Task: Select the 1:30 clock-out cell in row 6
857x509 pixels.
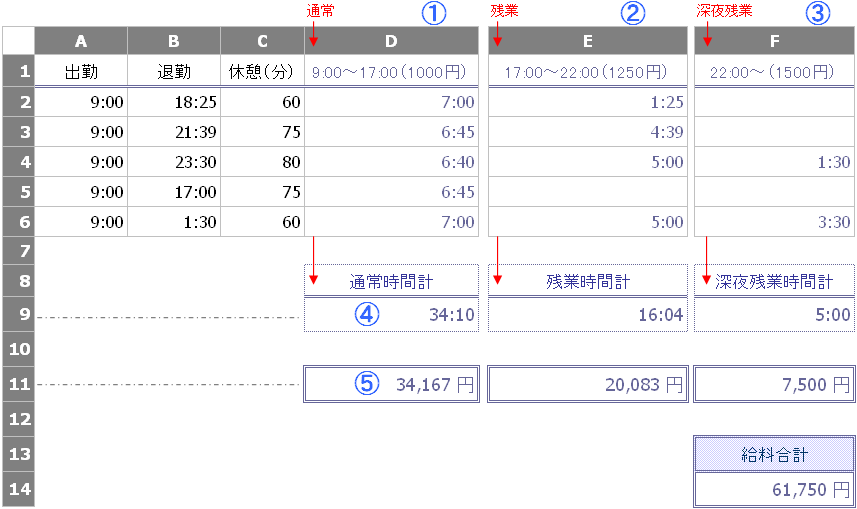Action: click(174, 222)
